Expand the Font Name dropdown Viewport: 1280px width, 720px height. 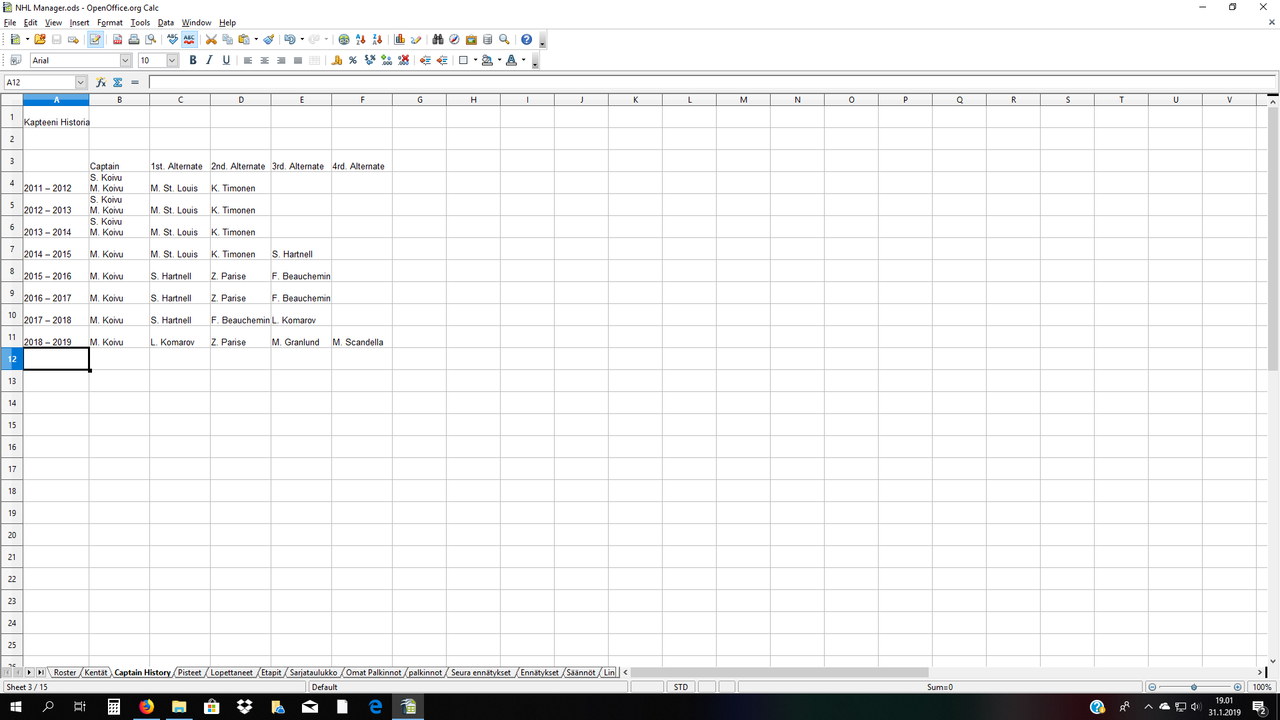tap(125, 60)
